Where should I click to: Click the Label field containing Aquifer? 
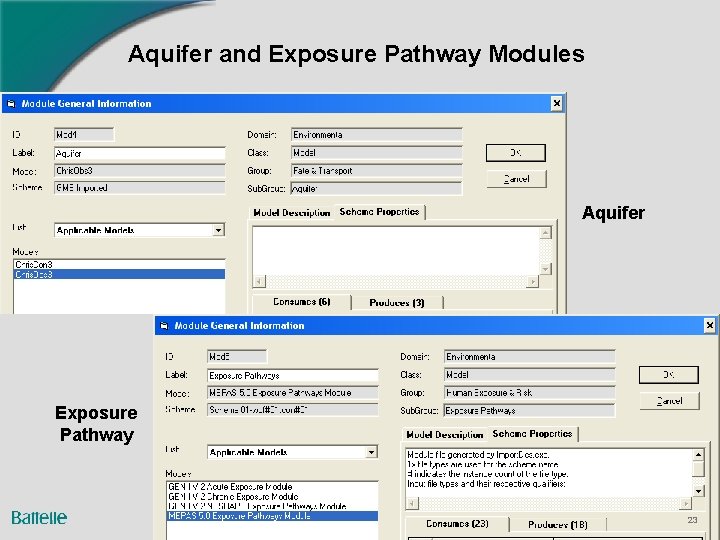click(140, 153)
